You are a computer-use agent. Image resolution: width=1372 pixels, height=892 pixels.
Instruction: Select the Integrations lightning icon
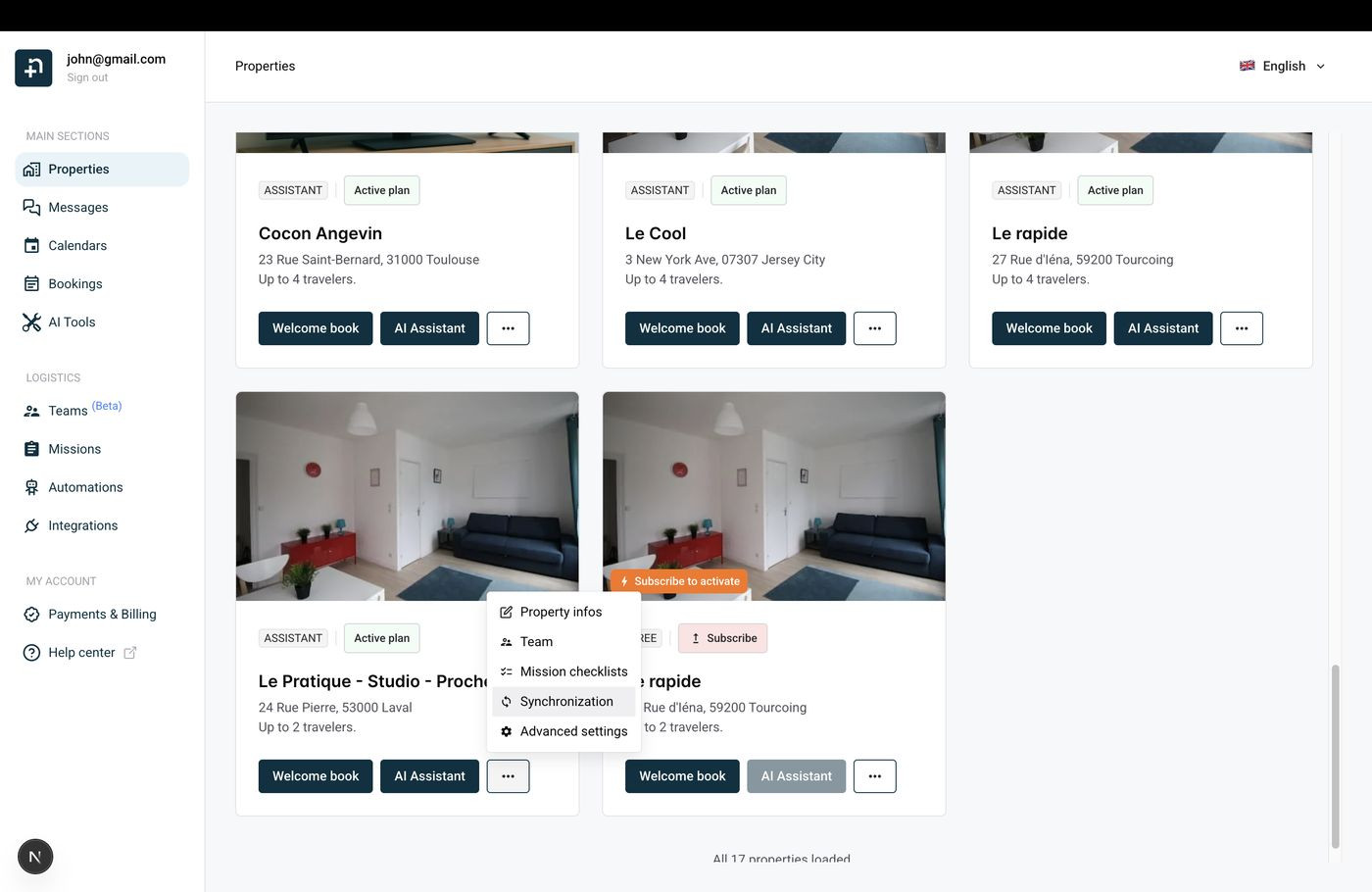click(31, 525)
